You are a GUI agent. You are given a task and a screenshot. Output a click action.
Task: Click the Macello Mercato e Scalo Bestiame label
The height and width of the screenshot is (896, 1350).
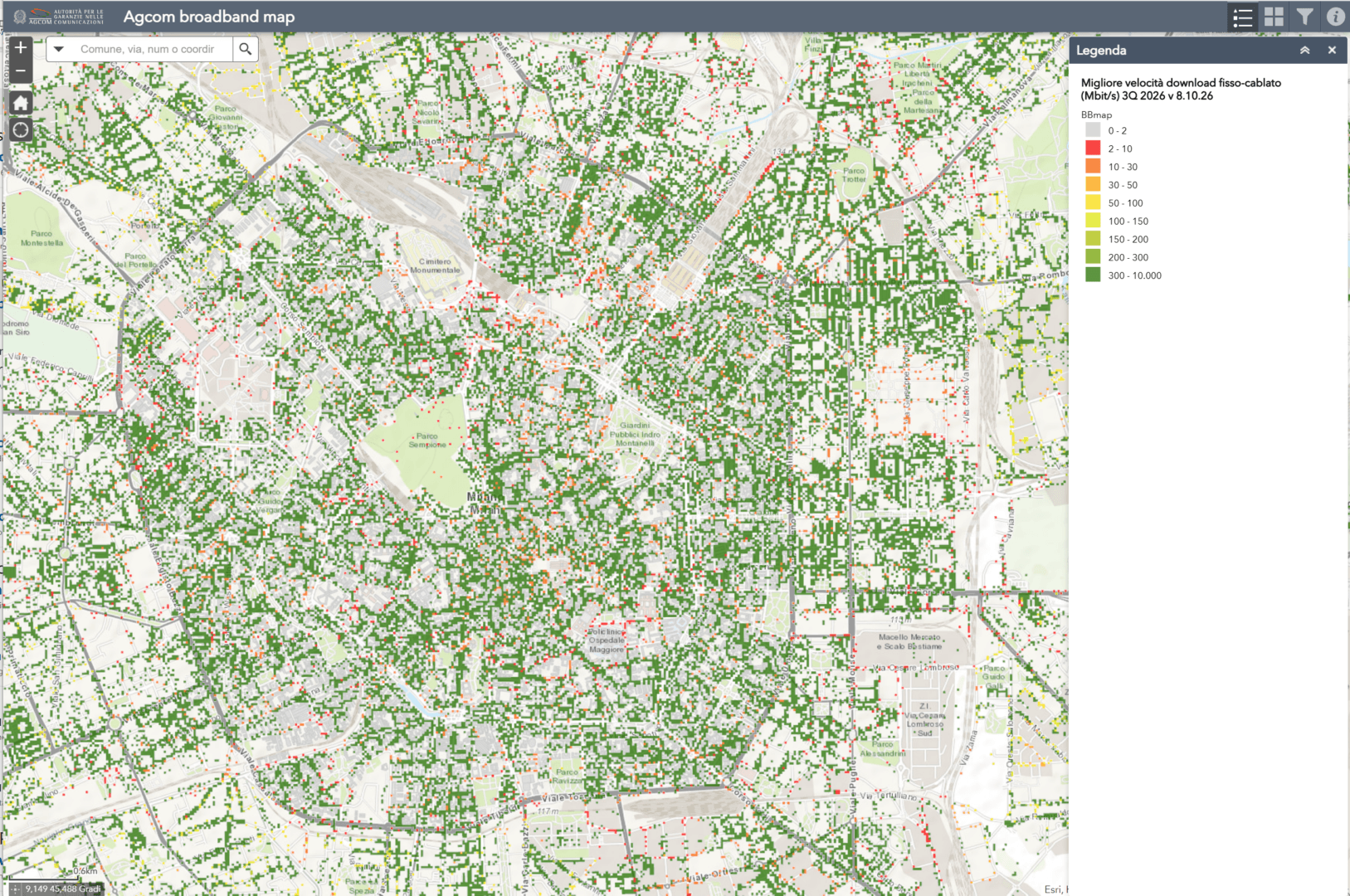(909, 642)
